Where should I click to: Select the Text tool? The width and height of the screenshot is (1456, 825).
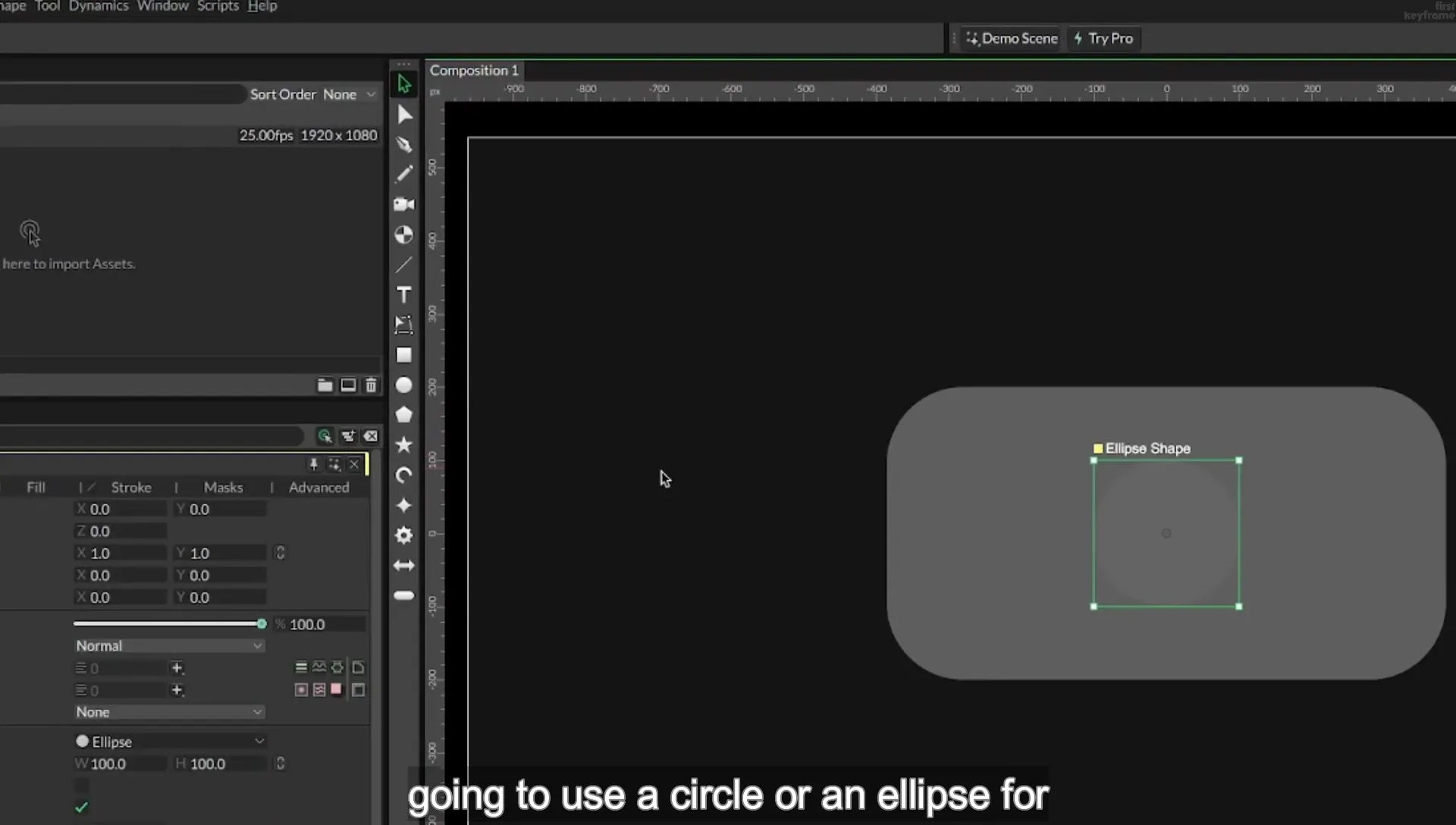404,294
